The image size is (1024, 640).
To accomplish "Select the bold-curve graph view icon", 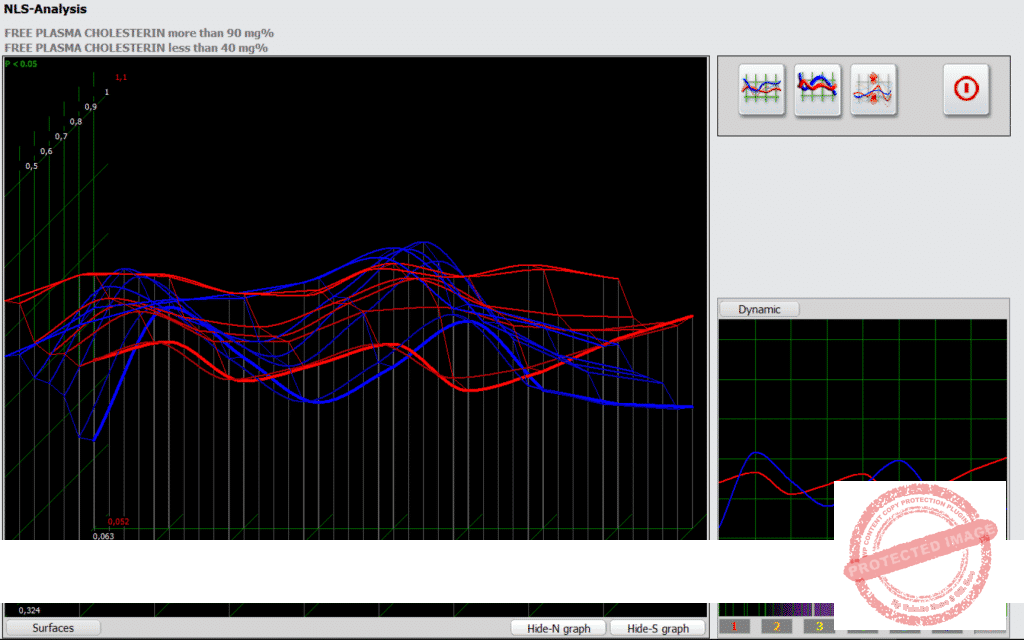I will pos(818,90).
